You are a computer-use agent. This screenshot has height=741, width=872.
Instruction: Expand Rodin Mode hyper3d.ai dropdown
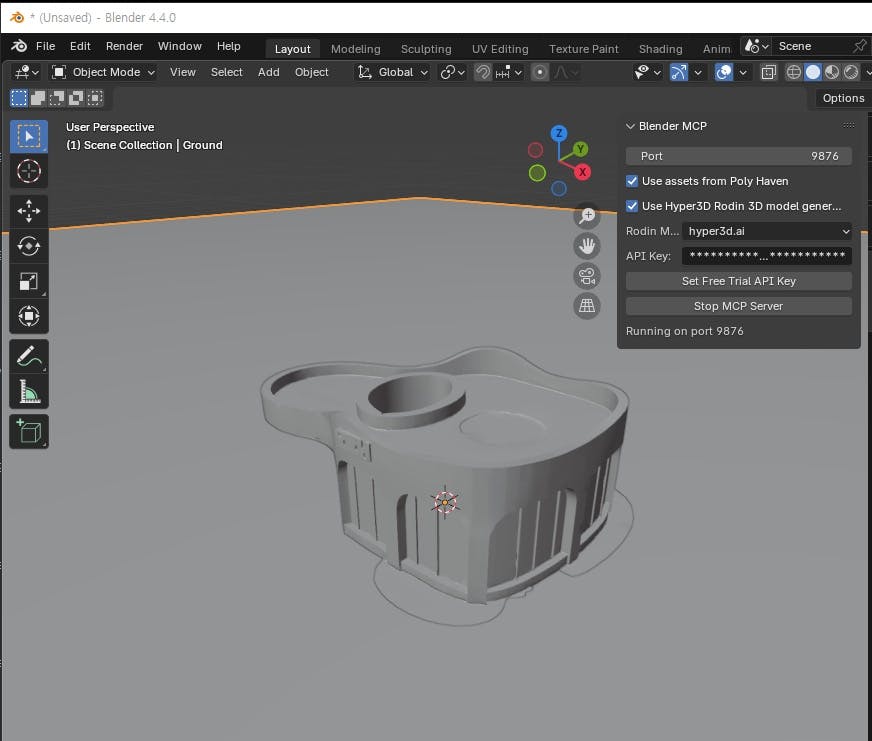click(x=767, y=231)
